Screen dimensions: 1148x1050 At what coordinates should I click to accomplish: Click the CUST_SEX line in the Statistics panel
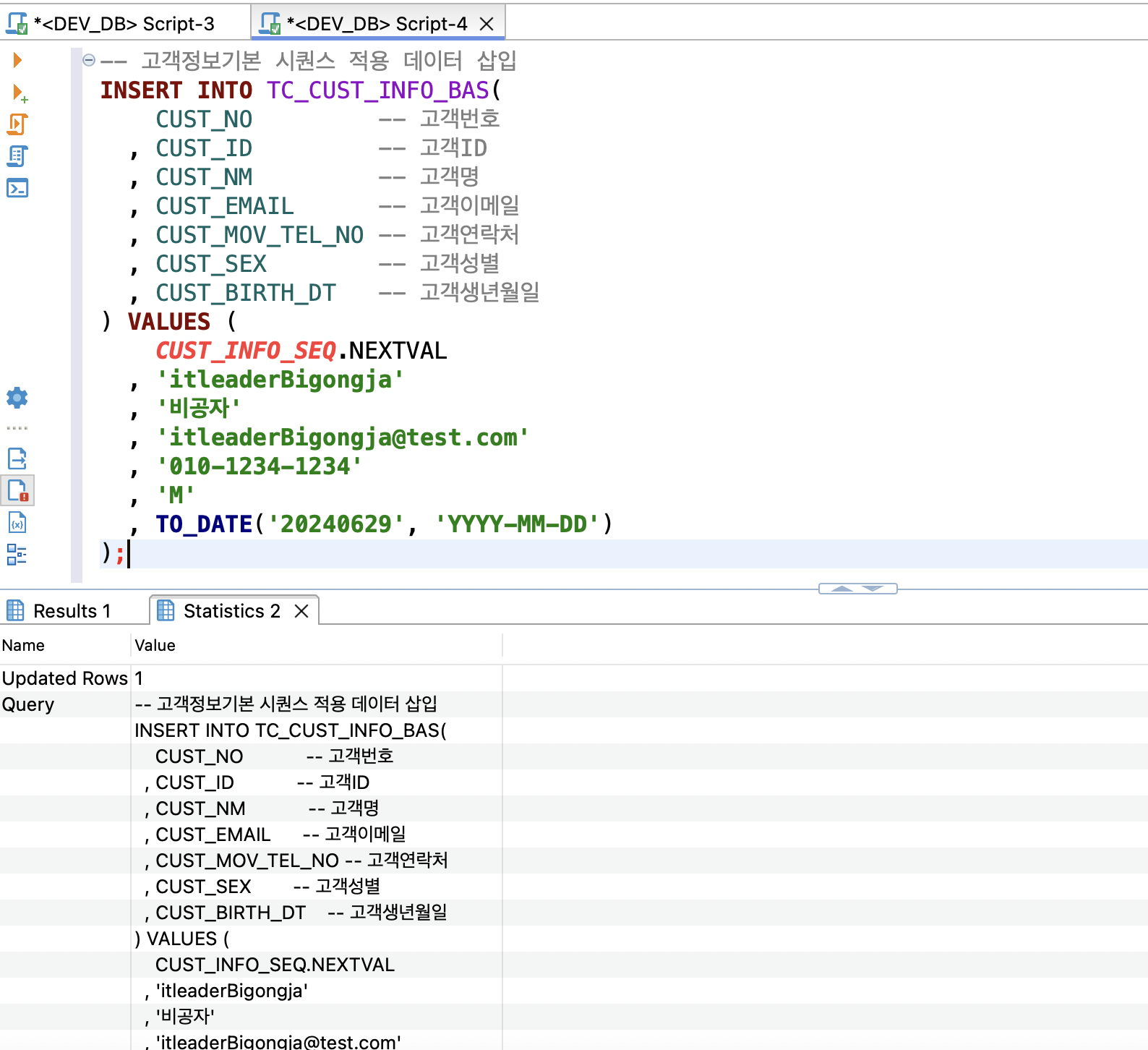tap(262, 887)
